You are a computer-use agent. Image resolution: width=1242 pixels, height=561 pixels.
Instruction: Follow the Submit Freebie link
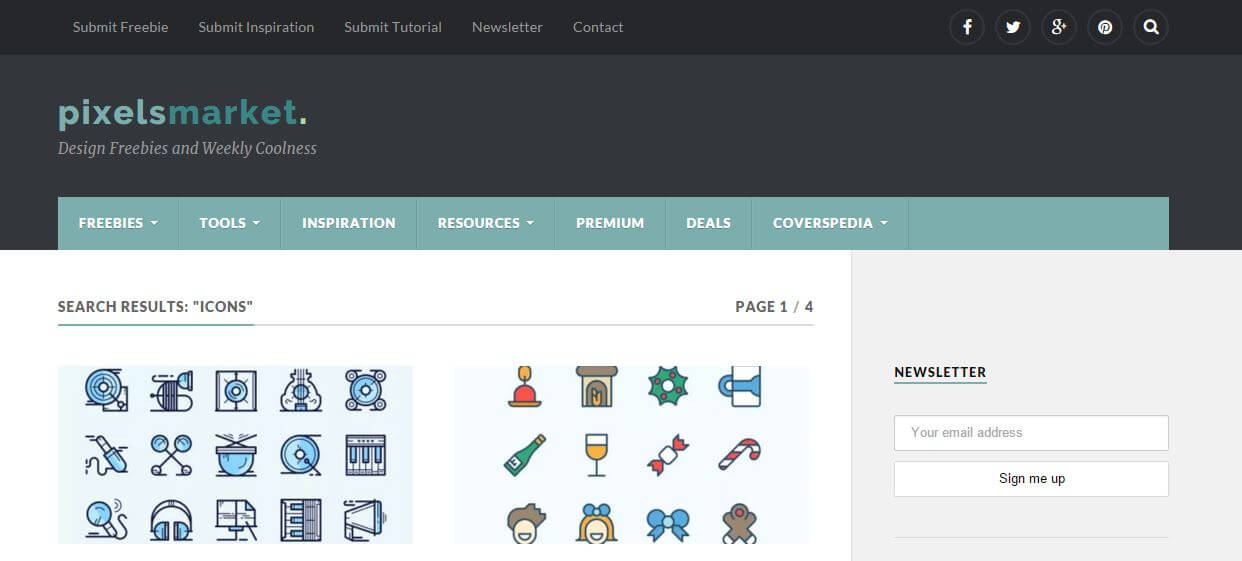pyautogui.click(x=121, y=27)
